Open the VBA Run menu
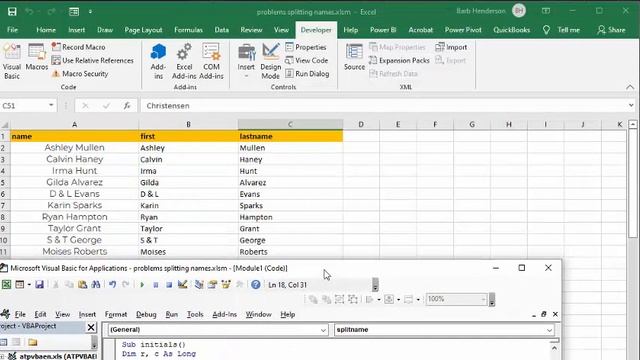 171,314
